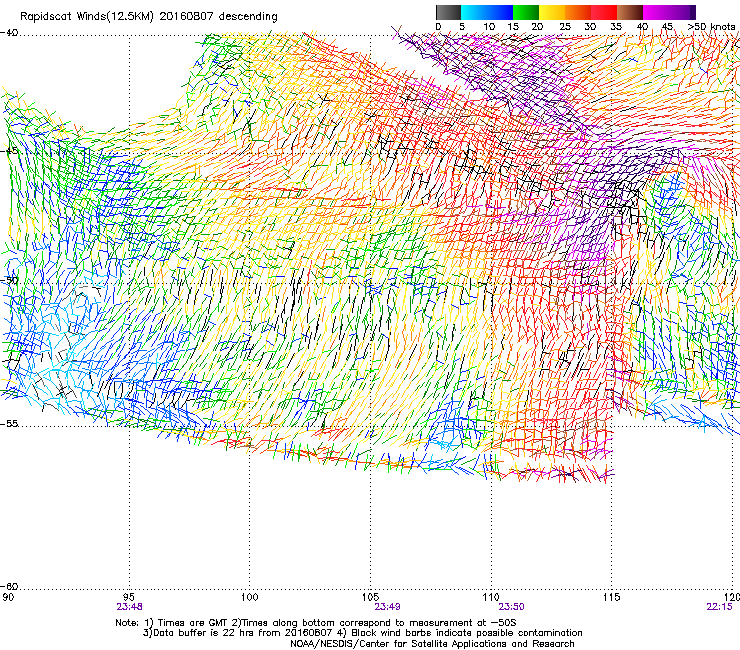Click the '115' longitude label
The image size is (740, 650).
click(612, 597)
